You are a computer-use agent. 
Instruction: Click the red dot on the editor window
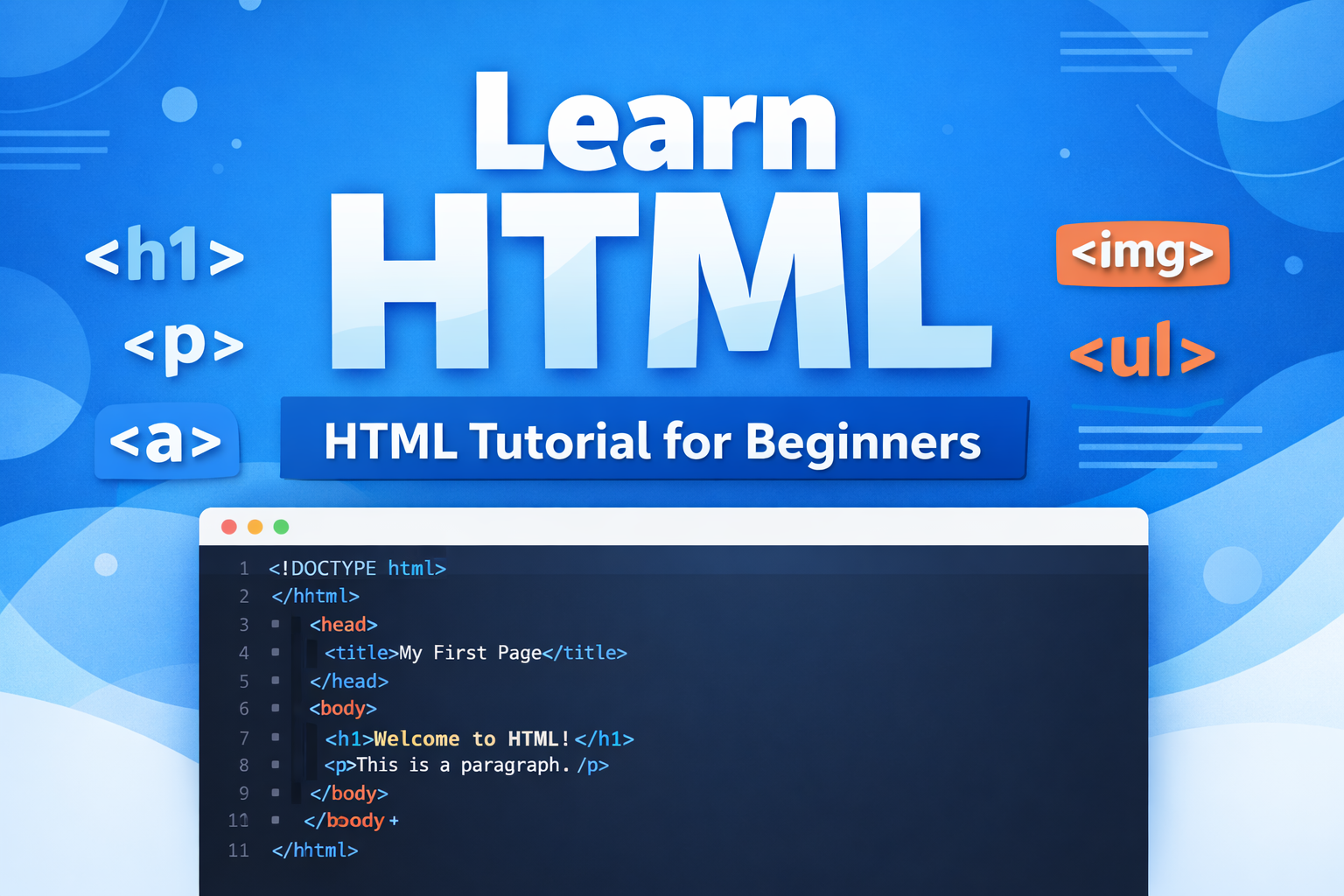click(228, 527)
